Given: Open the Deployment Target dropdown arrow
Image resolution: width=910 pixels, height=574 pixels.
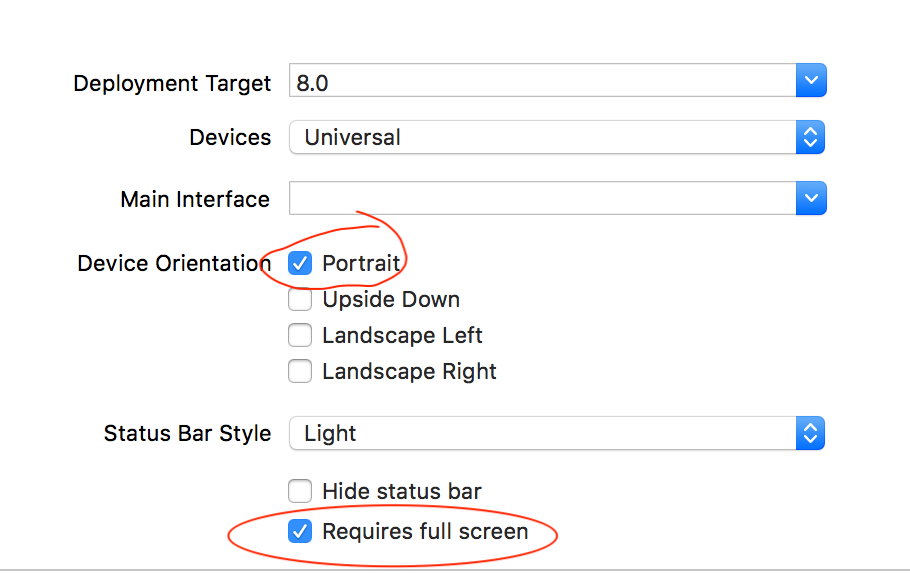Looking at the screenshot, I should coord(811,80).
